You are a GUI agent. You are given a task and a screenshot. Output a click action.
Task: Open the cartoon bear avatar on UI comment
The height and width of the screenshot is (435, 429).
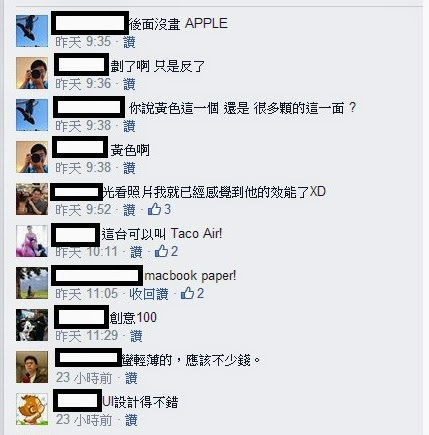coord(32,409)
